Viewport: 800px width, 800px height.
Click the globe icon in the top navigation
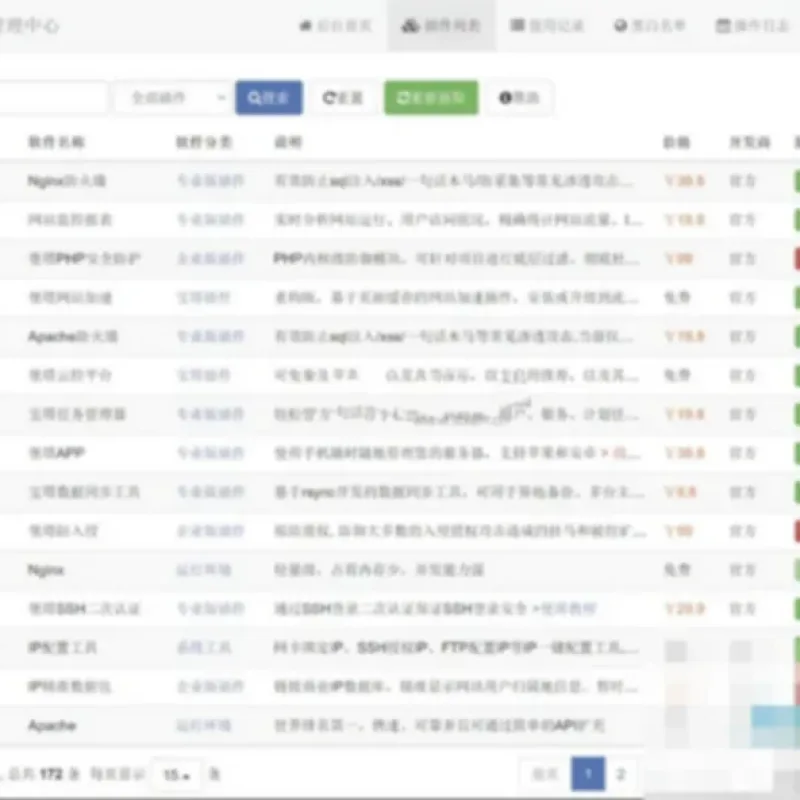point(620,25)
